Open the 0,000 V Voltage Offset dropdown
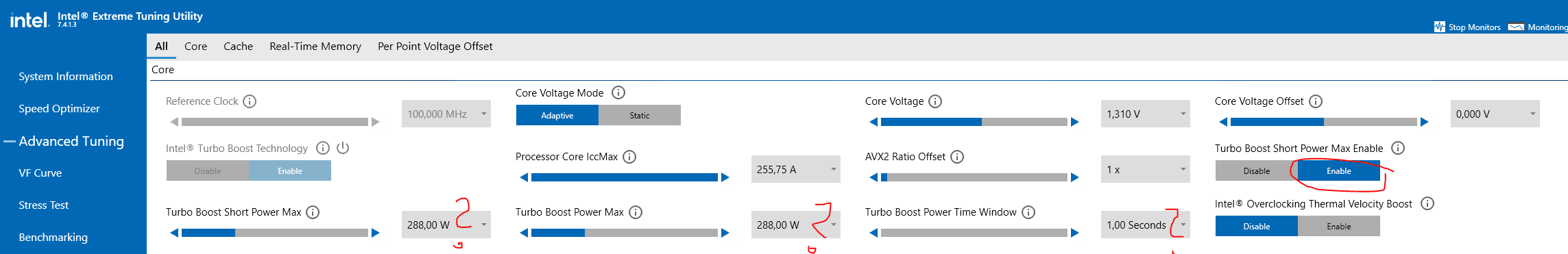The image size is (1568, 254). click(1495, 114)
